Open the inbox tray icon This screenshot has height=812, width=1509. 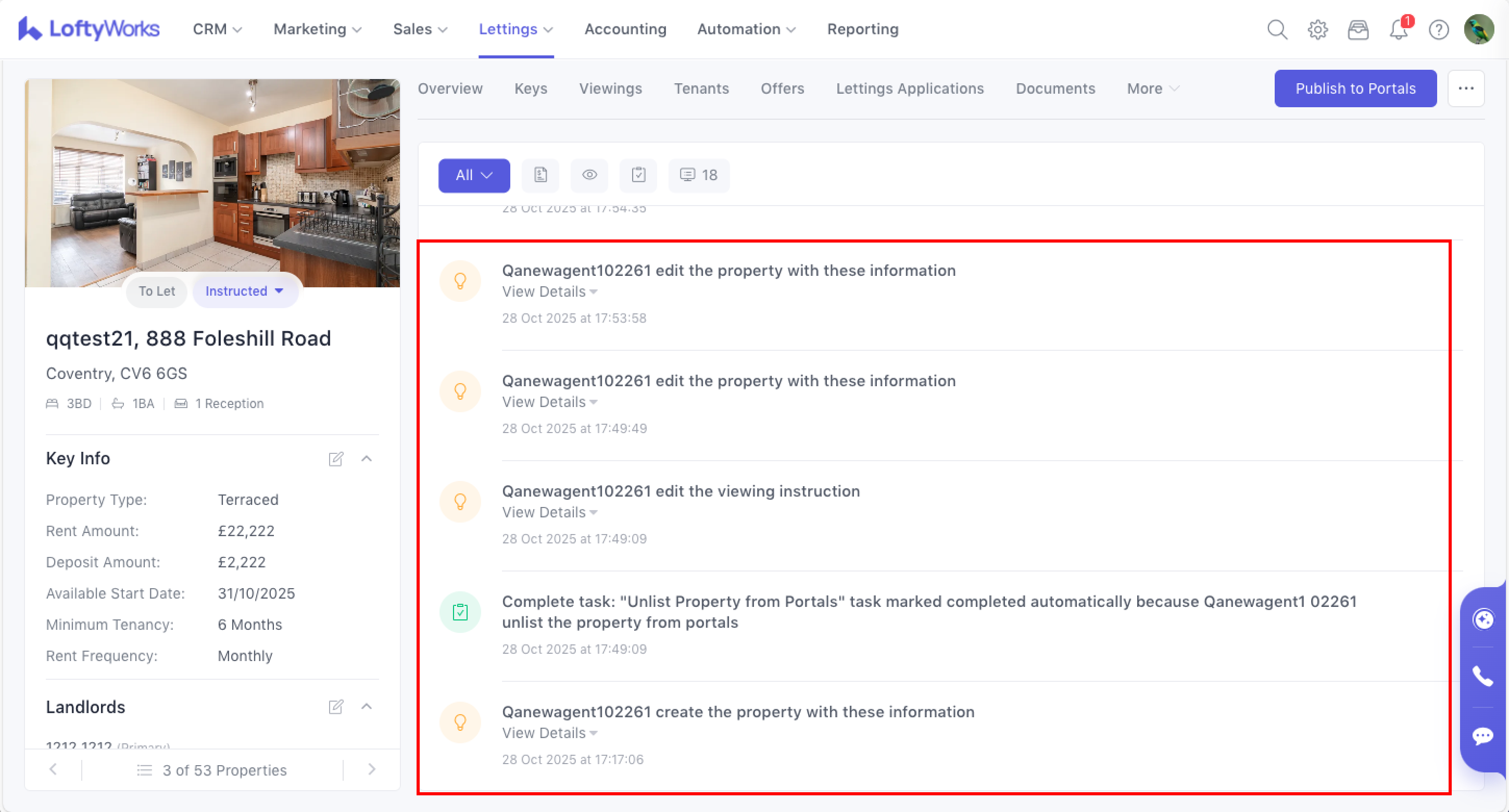click(x=1358, y=29)
